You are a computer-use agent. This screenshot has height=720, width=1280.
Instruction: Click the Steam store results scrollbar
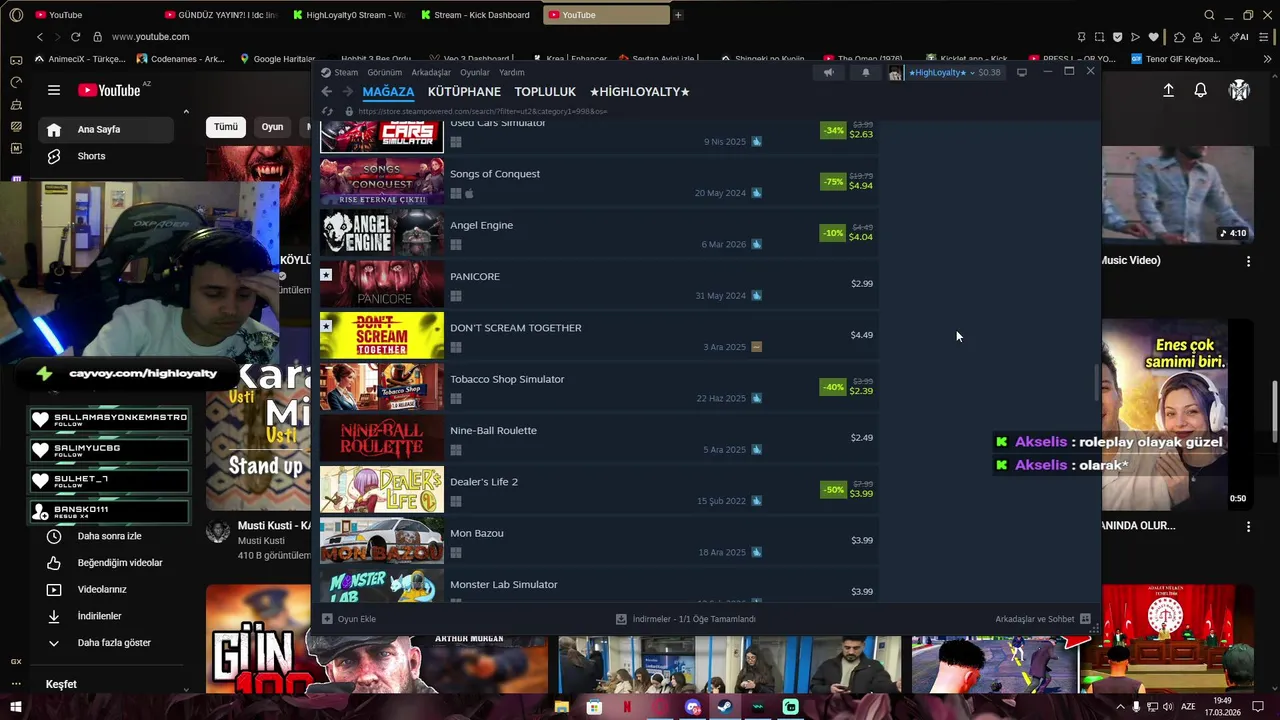coord(1096,384)
